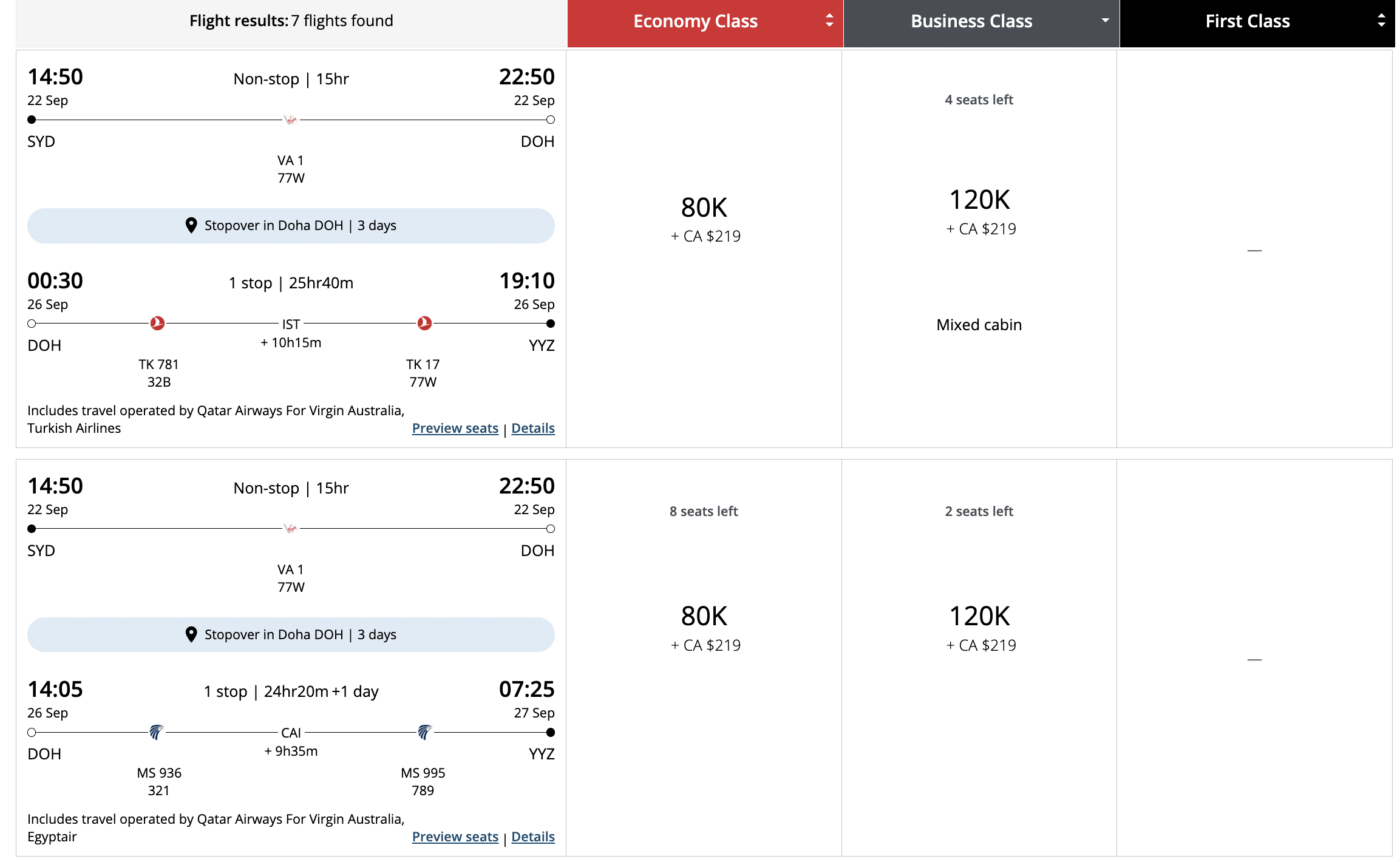The image size is (1400, 862).
Task: Click IST layover marker on first itinerary
Action: [291, 324]
